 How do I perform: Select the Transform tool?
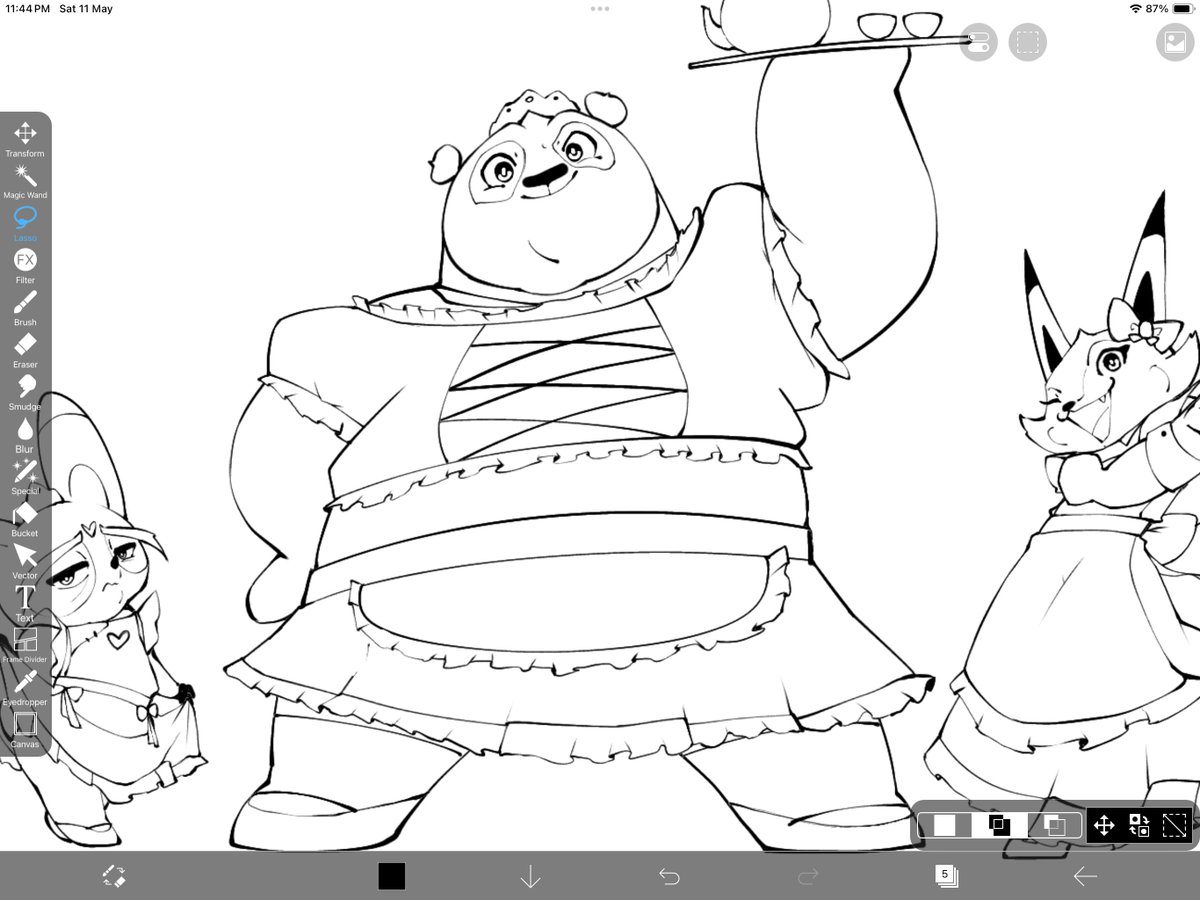[25, 139]
